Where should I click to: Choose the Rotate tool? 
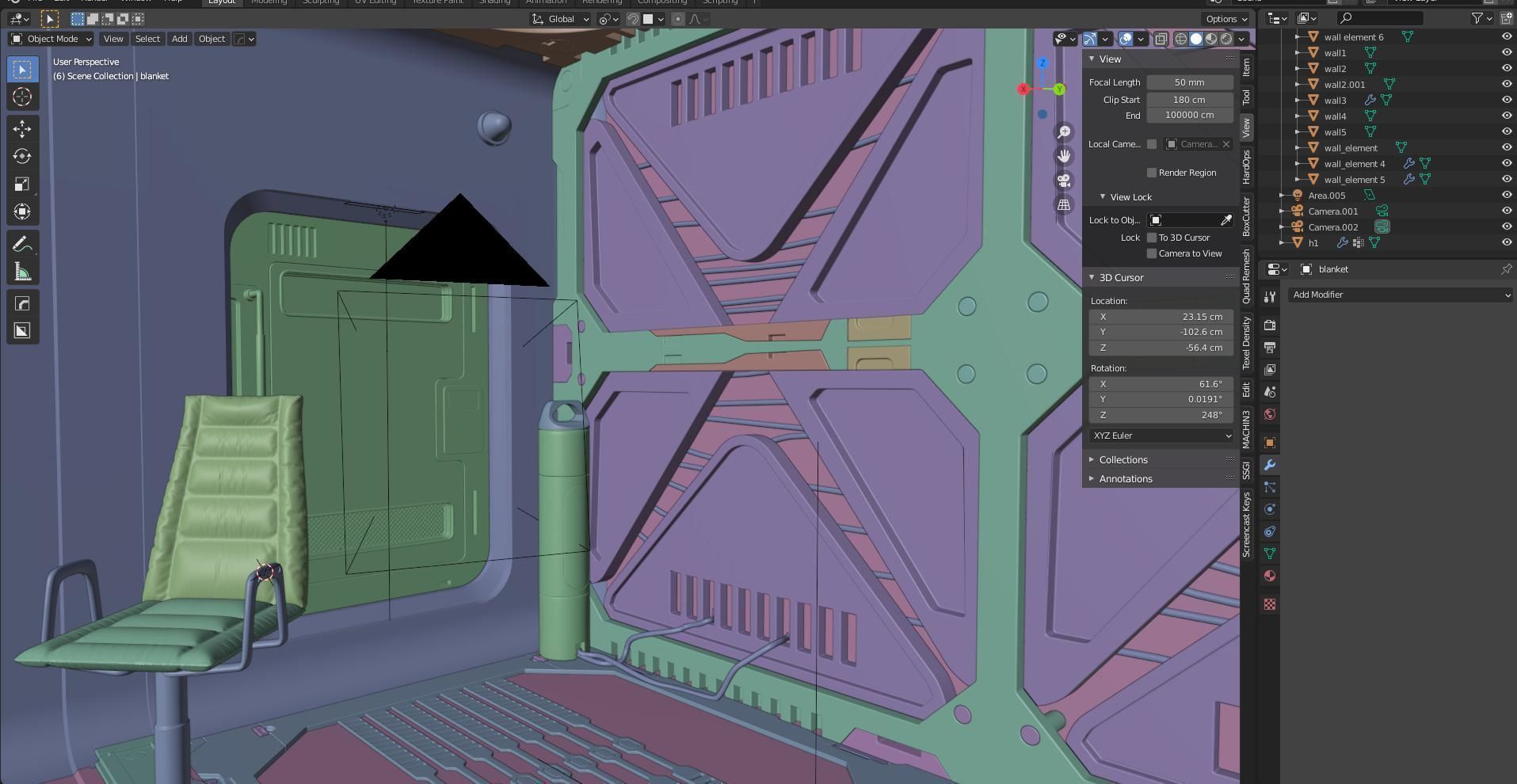click(22, 156)
